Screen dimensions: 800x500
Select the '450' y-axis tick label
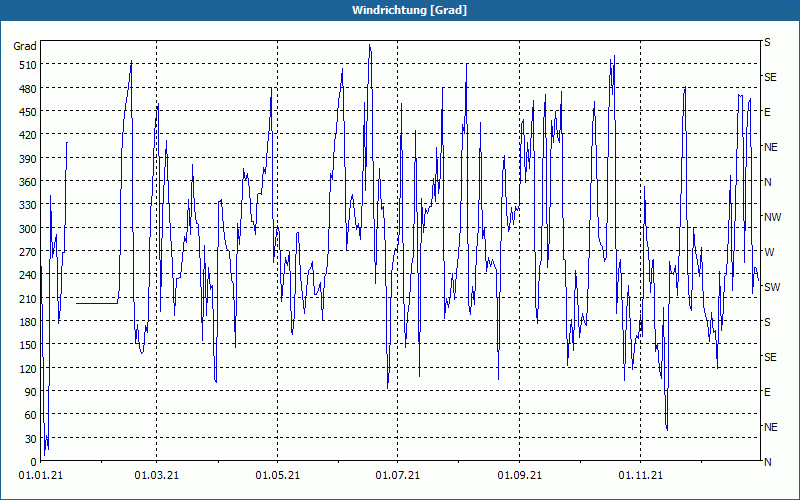(28, 112)
